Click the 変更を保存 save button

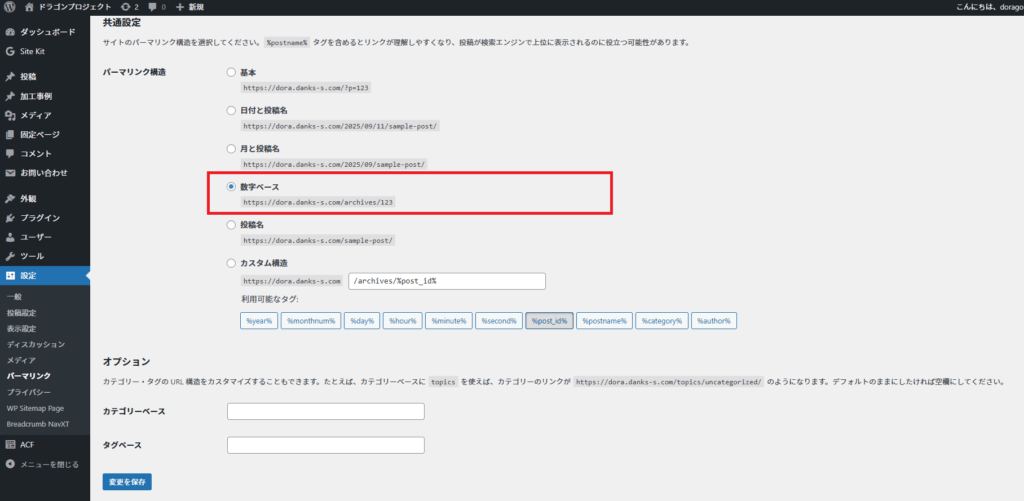coord(127,482)
